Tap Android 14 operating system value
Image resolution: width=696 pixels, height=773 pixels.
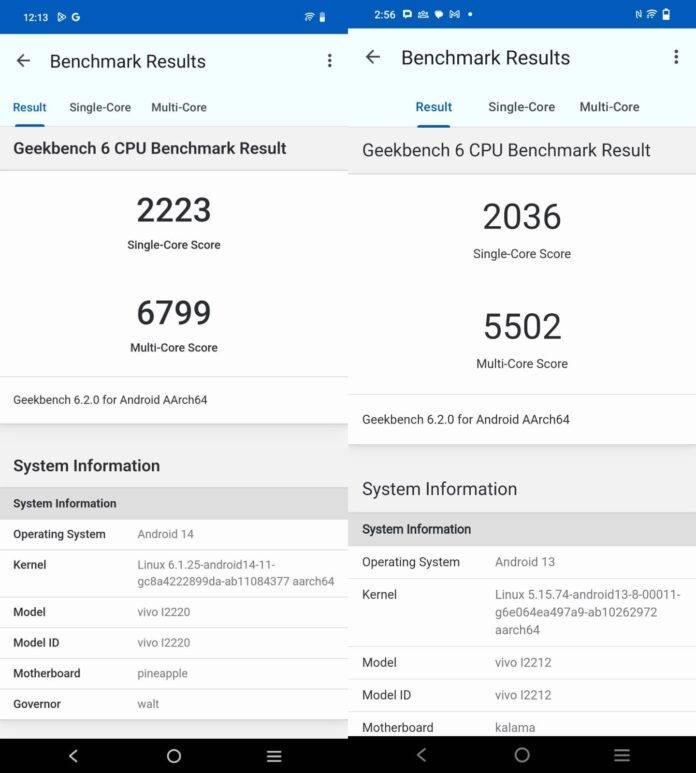166,534
